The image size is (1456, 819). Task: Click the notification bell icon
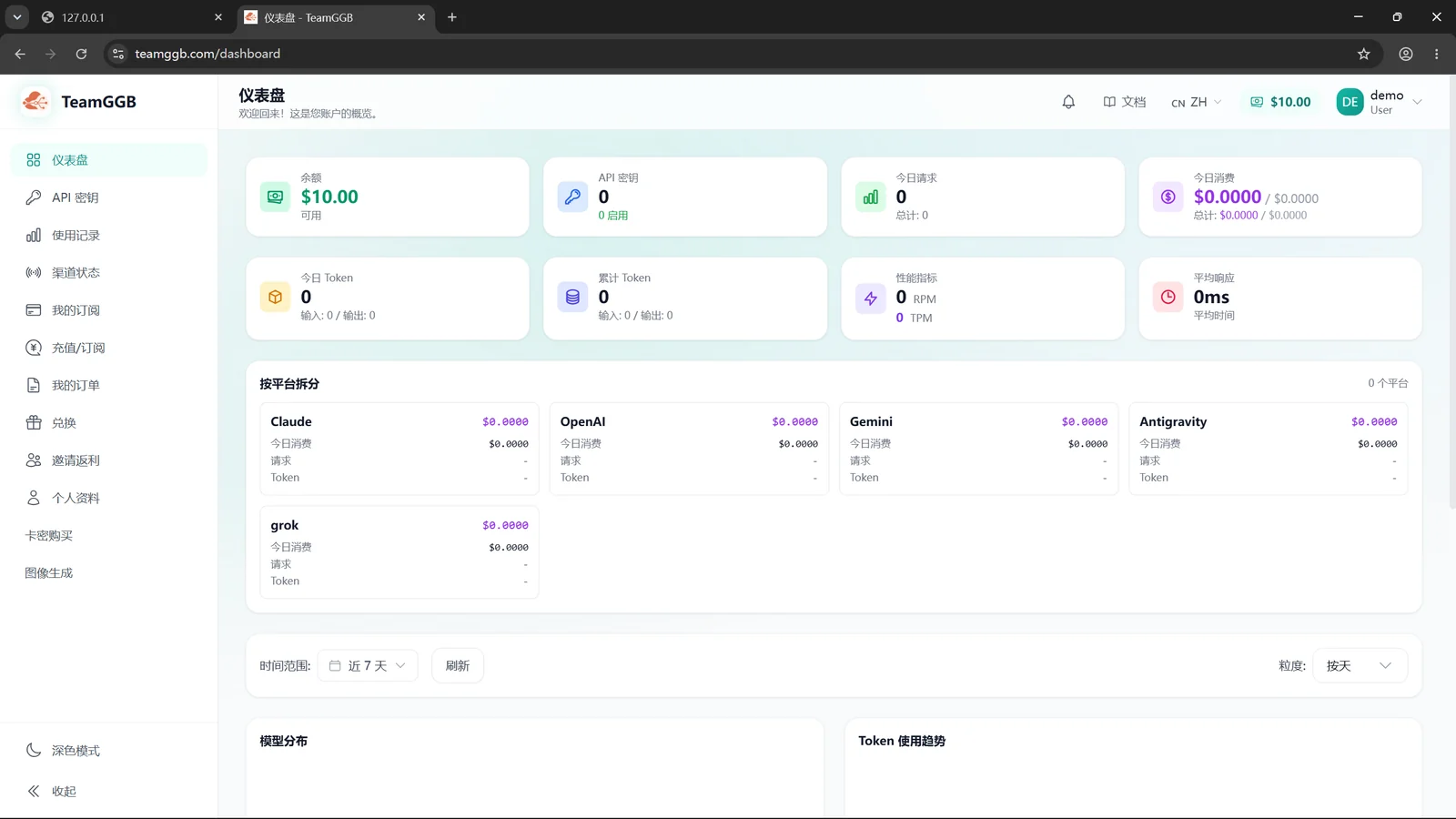pos(1068,102)
